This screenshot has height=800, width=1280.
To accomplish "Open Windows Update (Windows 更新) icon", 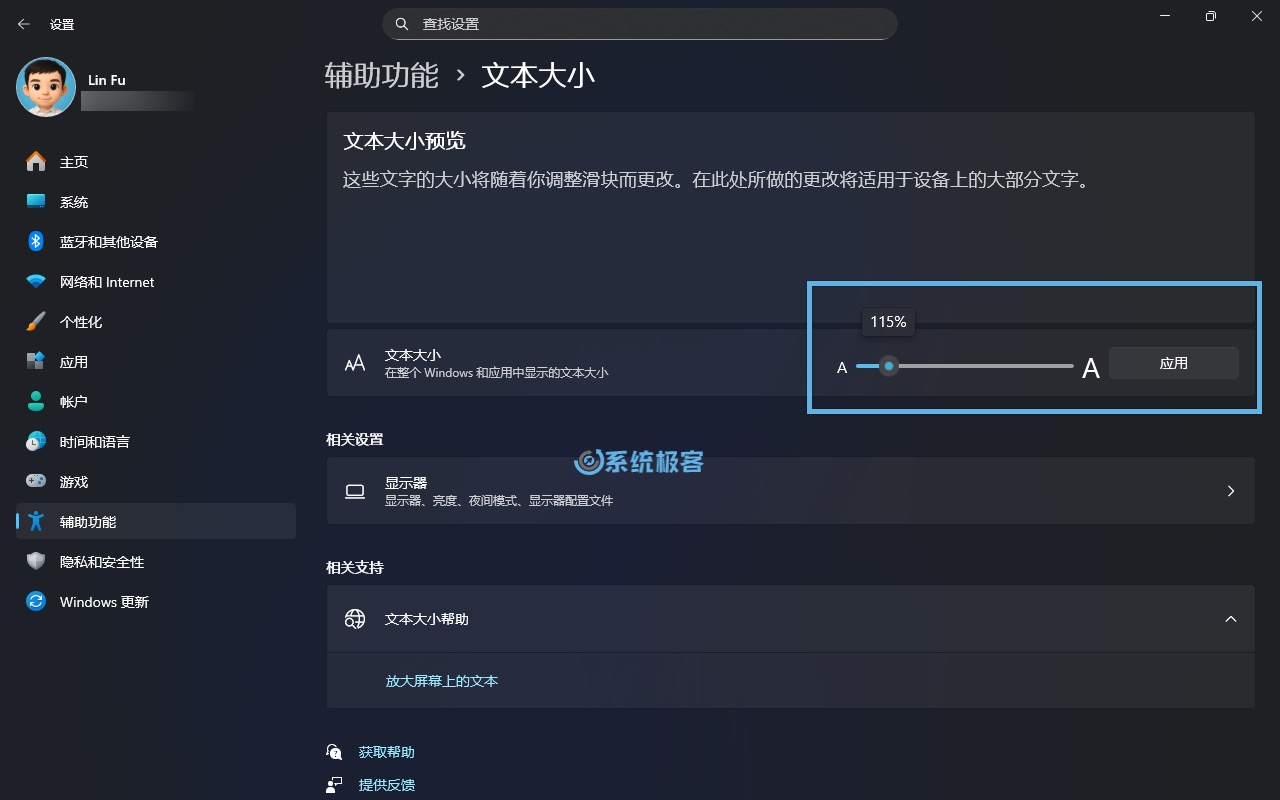I will click(36, 602).
